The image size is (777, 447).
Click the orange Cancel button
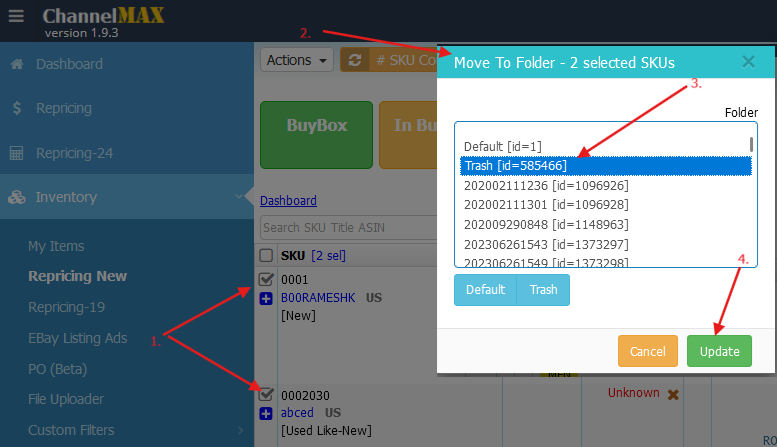click(647, 351)
